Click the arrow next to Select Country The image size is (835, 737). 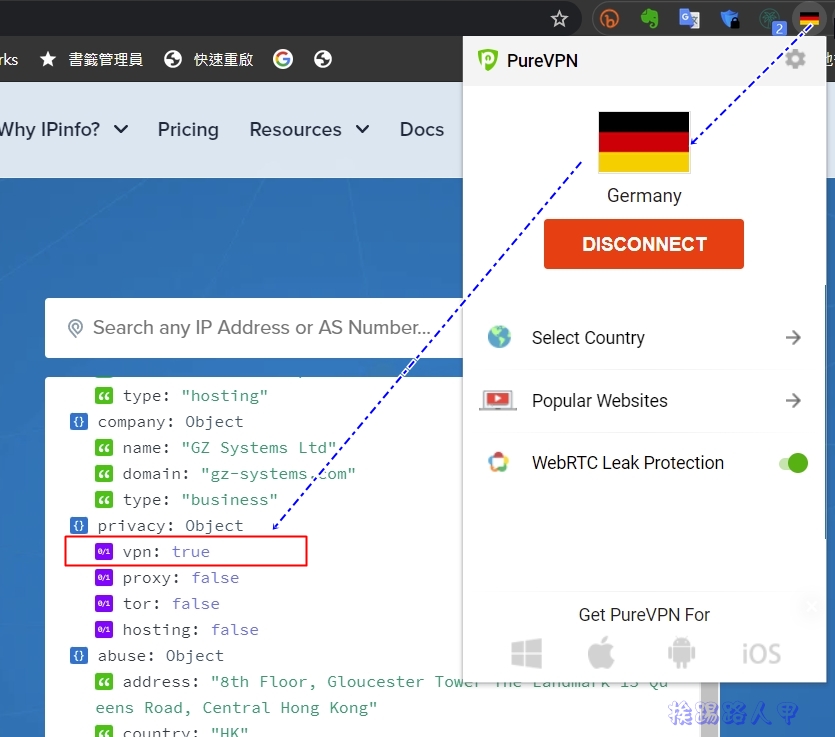pos(793,338)
